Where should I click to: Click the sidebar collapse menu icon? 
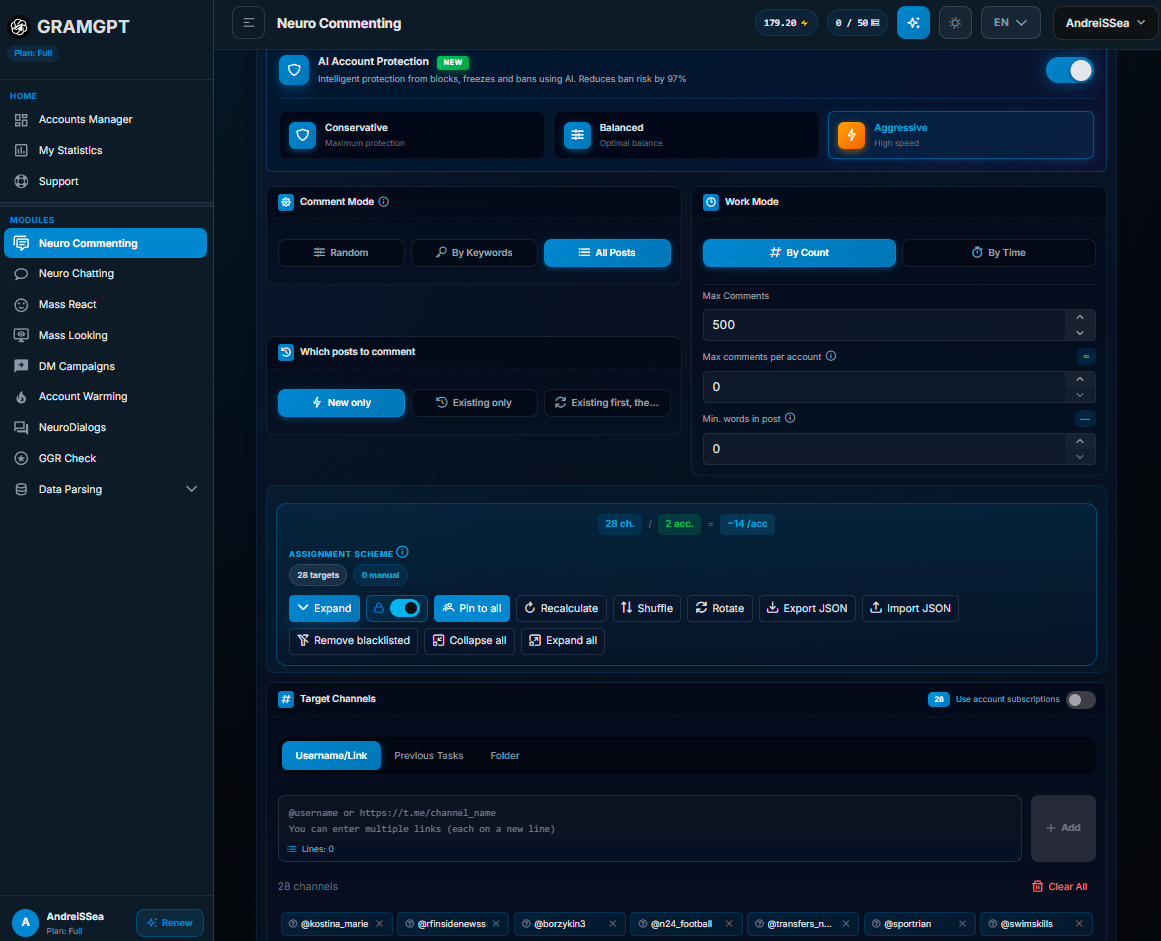(248, 23)
